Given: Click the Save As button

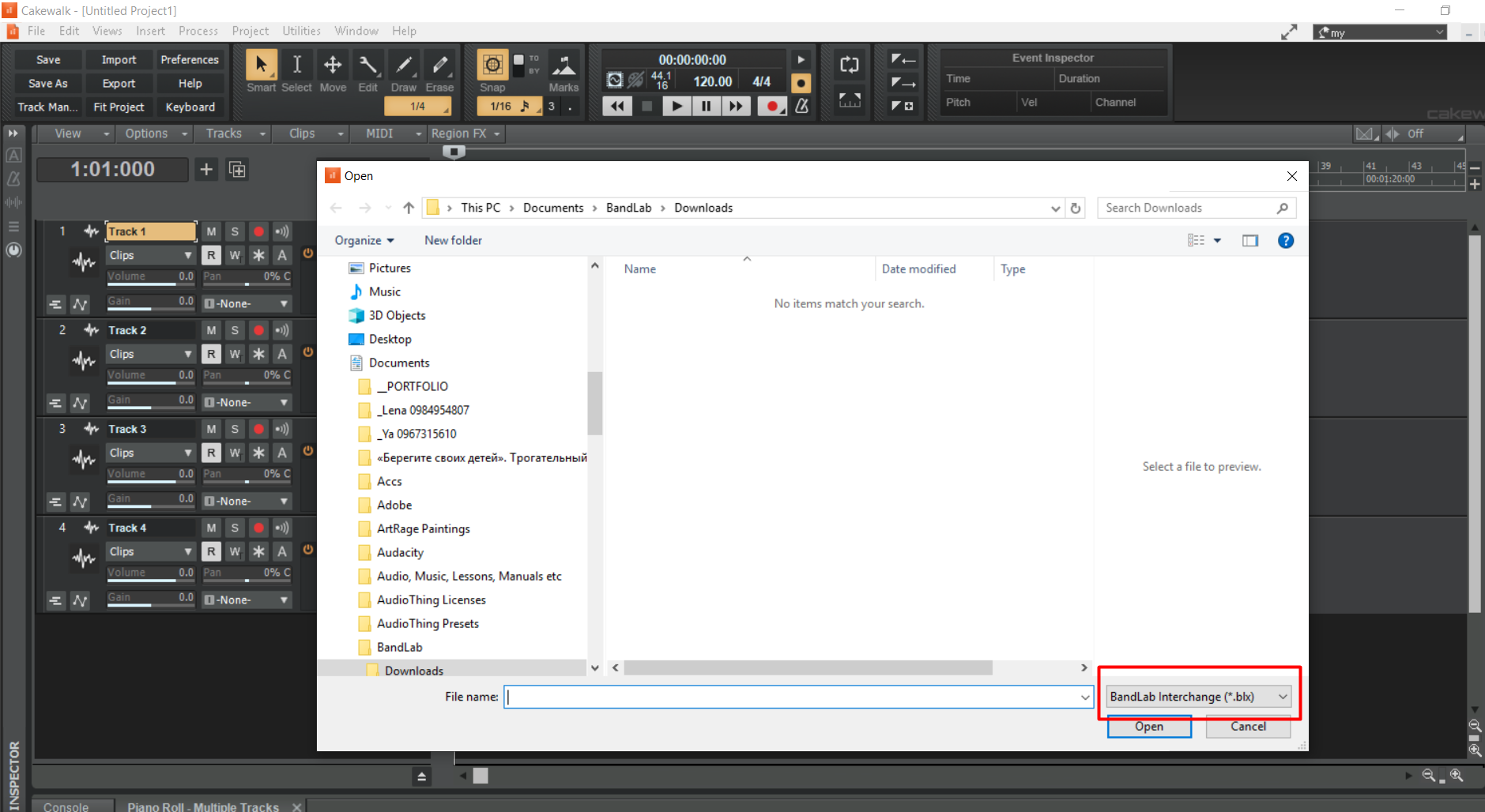Looking at the screenshot, I should point(48,83).
